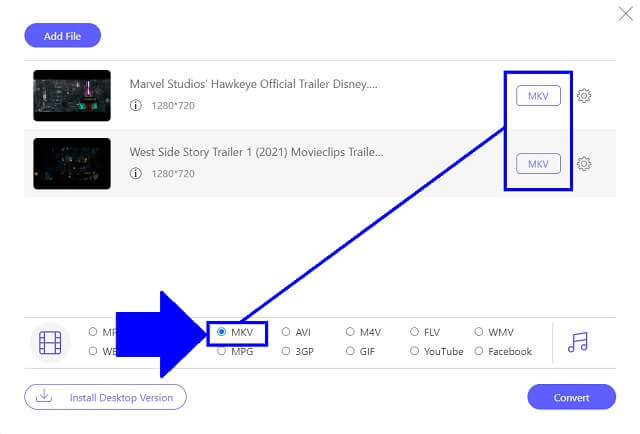Pick the WMV format option
Viewport: 640px width, 434px height.
[x=494, y=332]
